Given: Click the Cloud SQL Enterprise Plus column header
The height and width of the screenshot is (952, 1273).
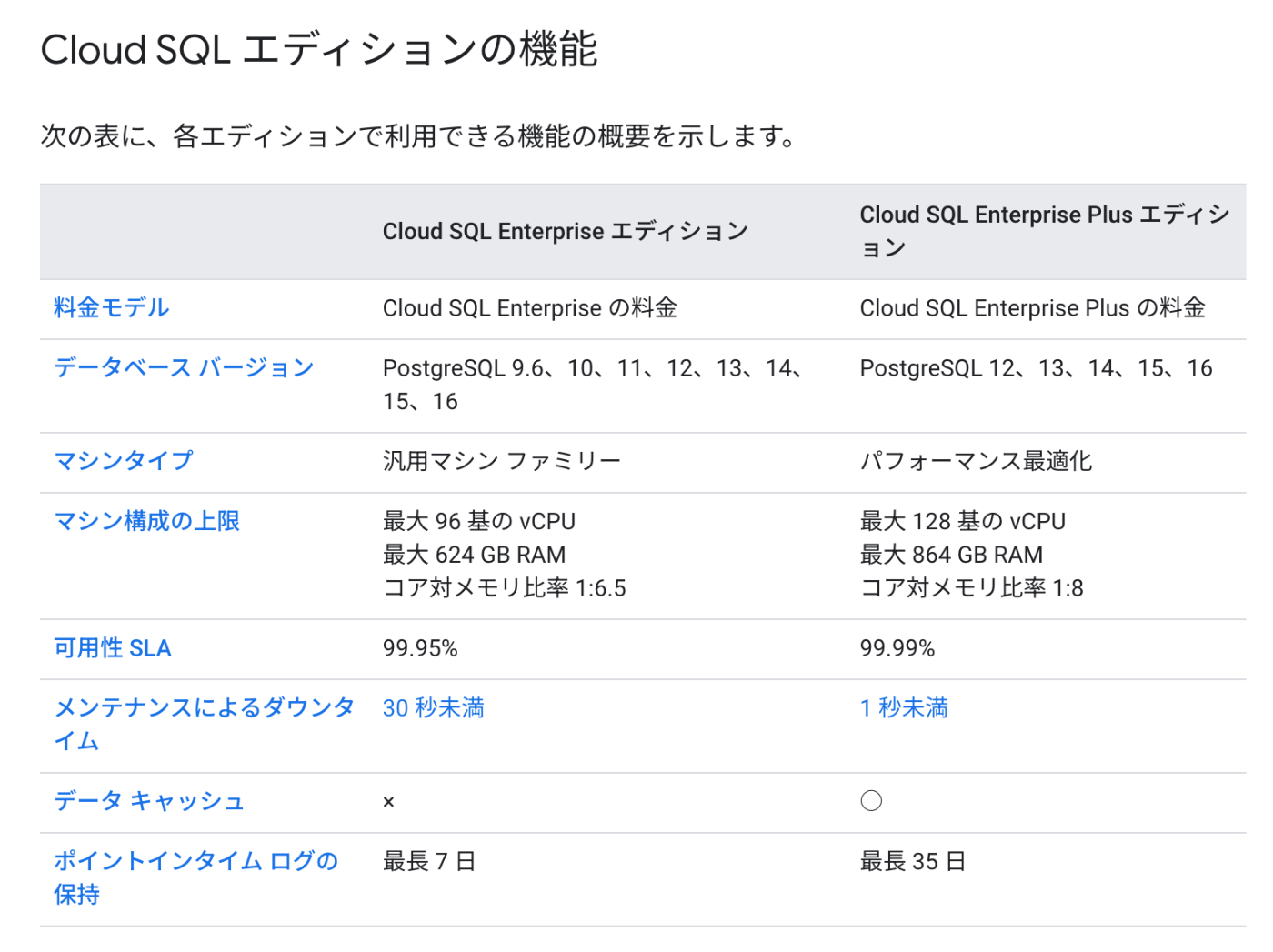Looking at the screenshot, I should 1045,231.
